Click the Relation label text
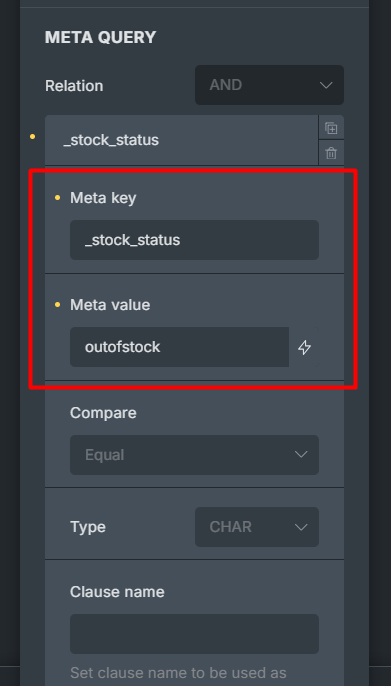This screenshot has height=686, width=391. [x=74, y=86]
